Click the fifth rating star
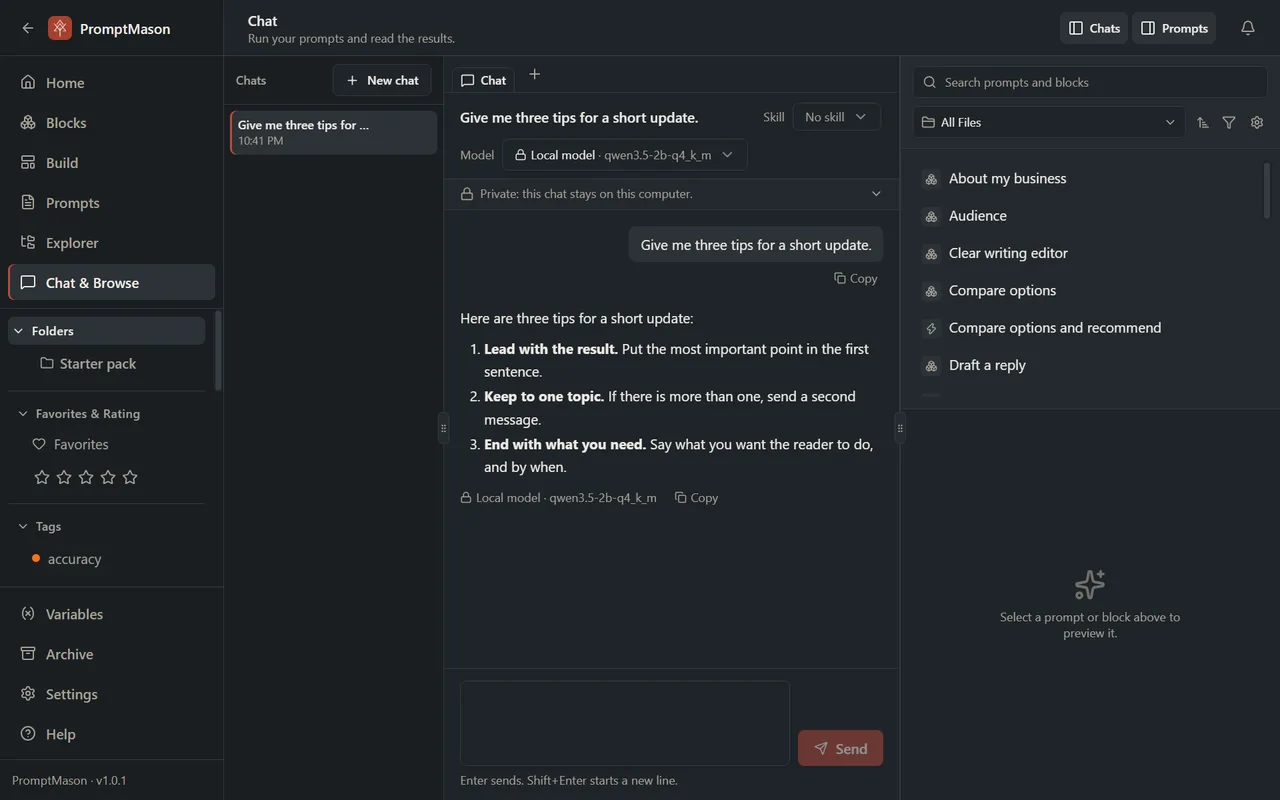1280x800 pixels. click(130, 477)
